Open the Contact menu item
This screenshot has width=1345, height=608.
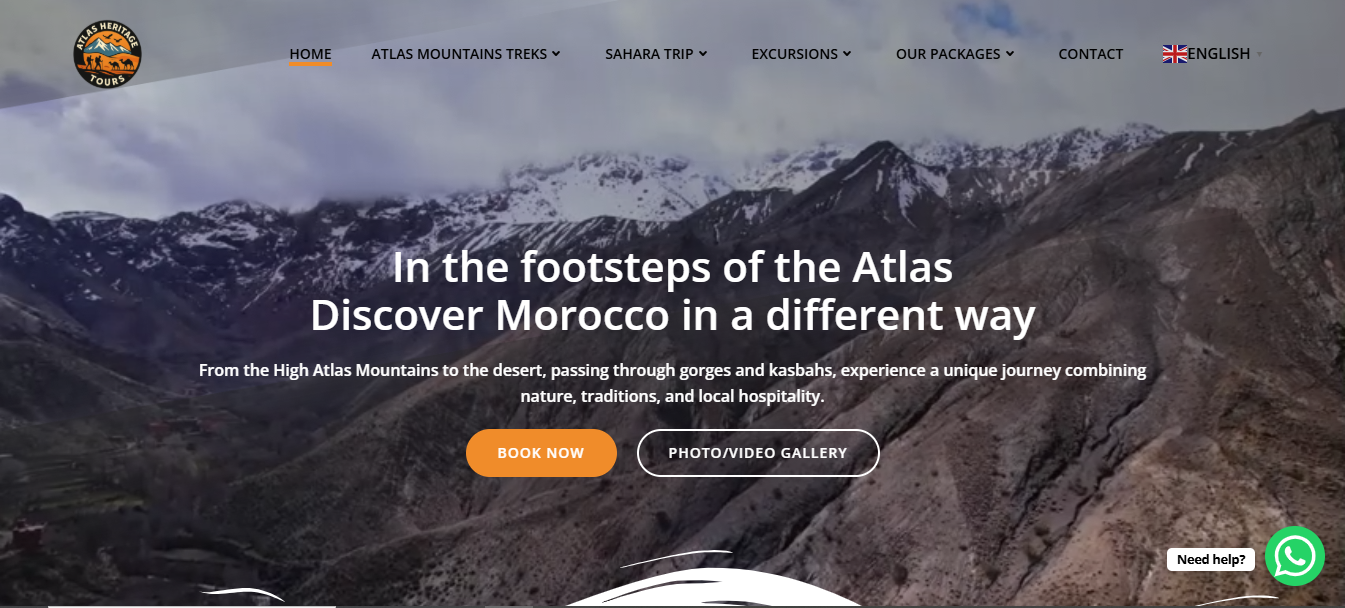click(1091, 54)
